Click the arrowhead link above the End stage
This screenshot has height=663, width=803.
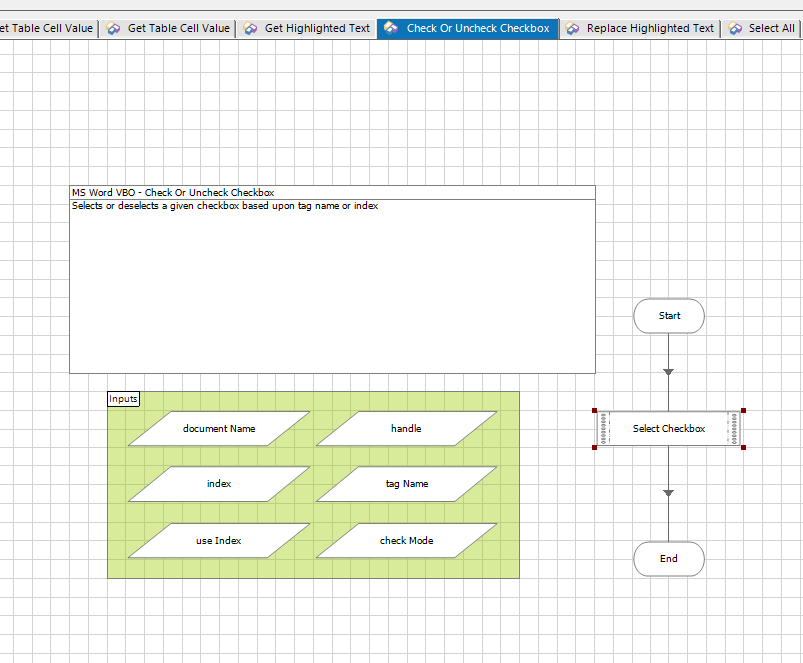coord(669,493)
